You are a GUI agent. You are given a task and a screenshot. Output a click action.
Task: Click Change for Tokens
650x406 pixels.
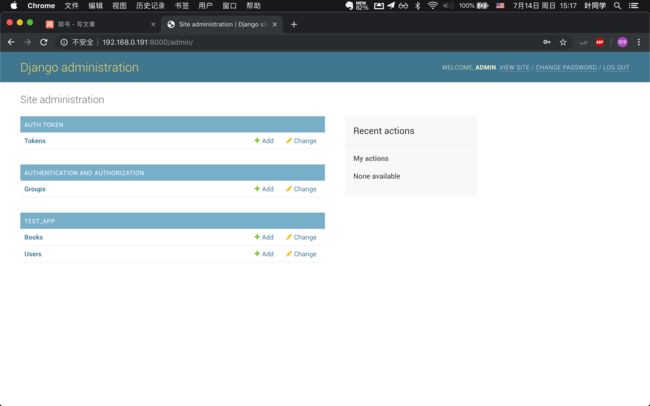(301, 141)
